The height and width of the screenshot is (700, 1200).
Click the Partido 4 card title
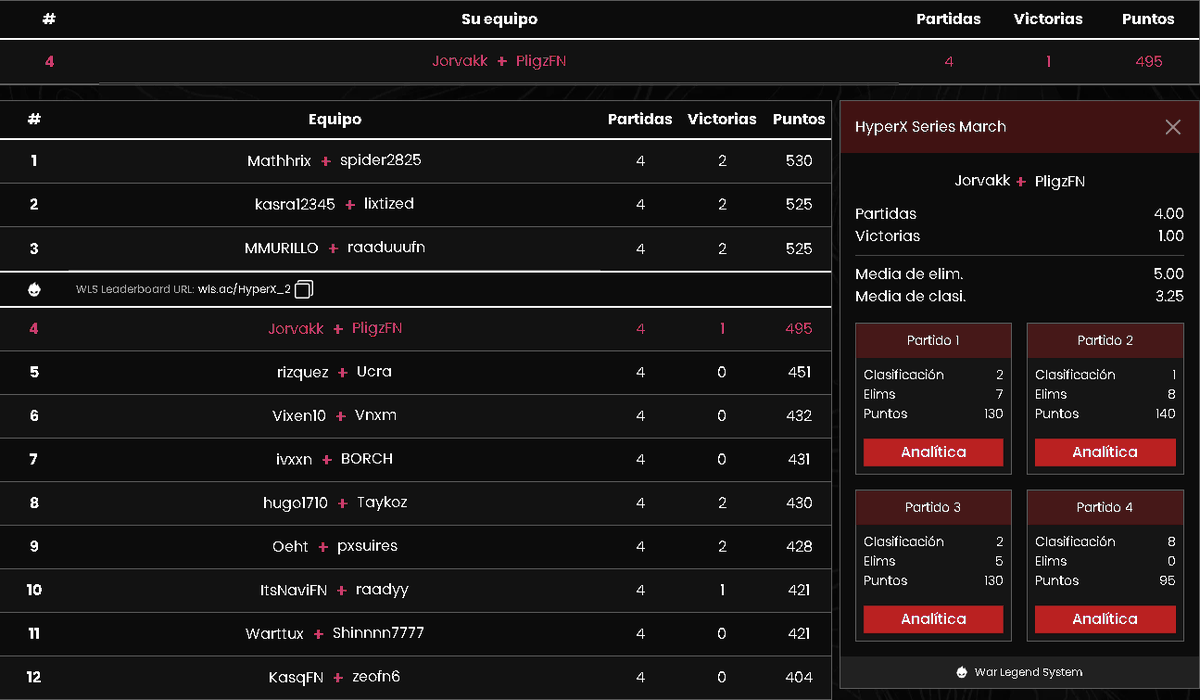tap(1105, 507)
